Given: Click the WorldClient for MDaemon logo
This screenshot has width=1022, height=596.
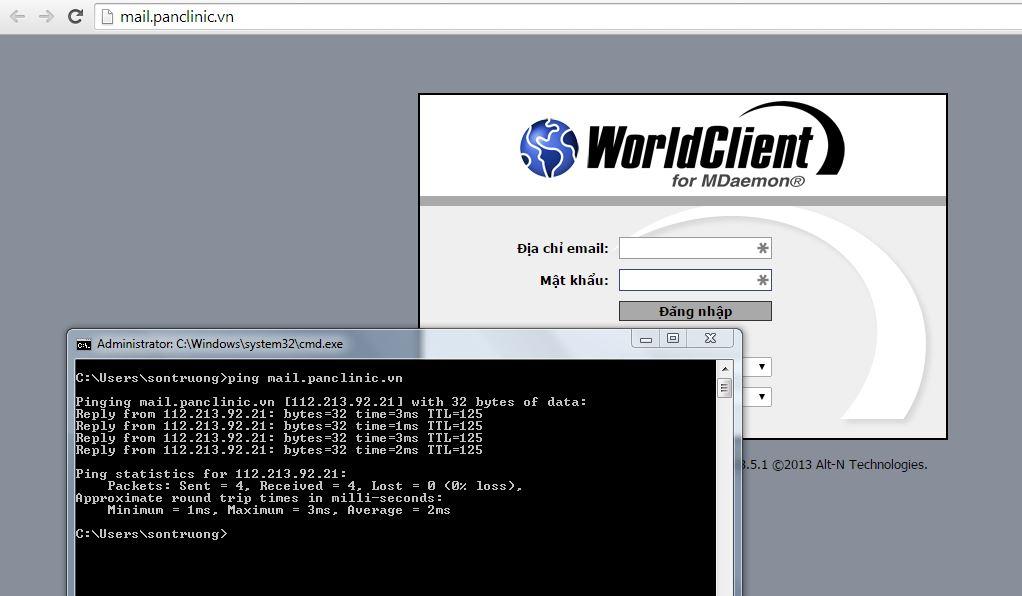Looking at the screenshot, I should [x=682, y=145].
